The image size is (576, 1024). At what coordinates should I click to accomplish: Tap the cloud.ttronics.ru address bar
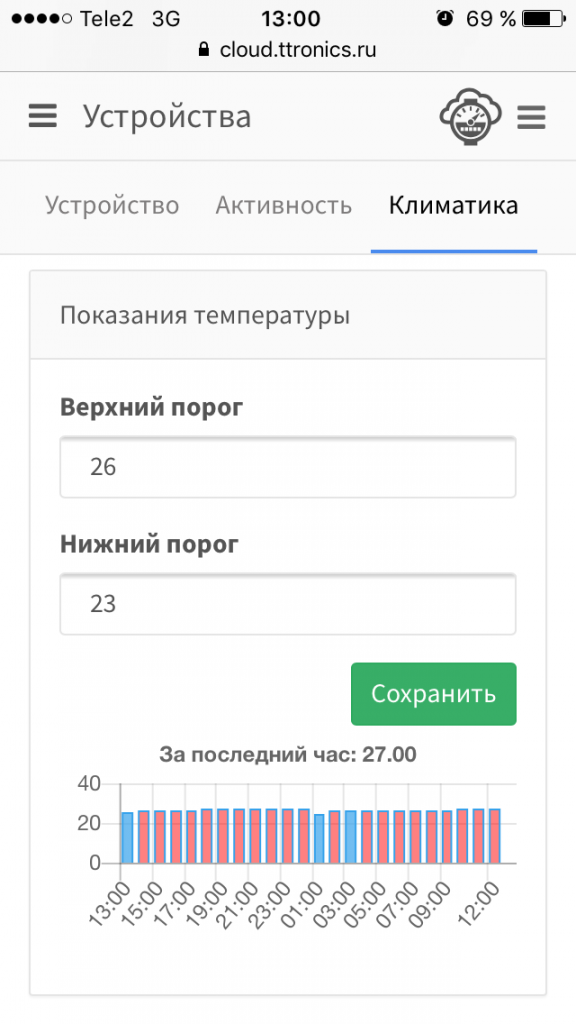288,49
